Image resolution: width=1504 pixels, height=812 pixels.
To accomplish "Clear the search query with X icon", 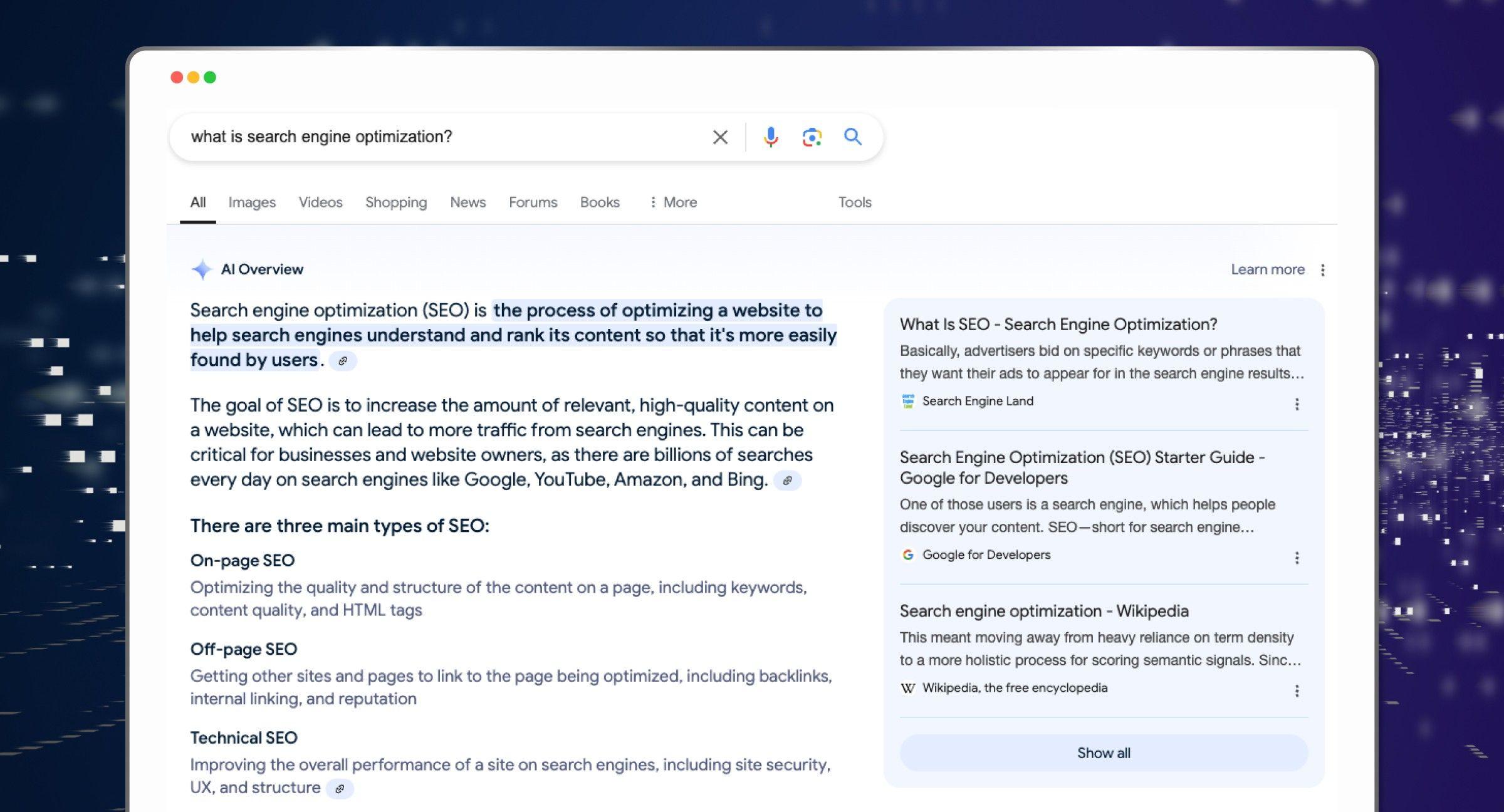I will 720,137.
